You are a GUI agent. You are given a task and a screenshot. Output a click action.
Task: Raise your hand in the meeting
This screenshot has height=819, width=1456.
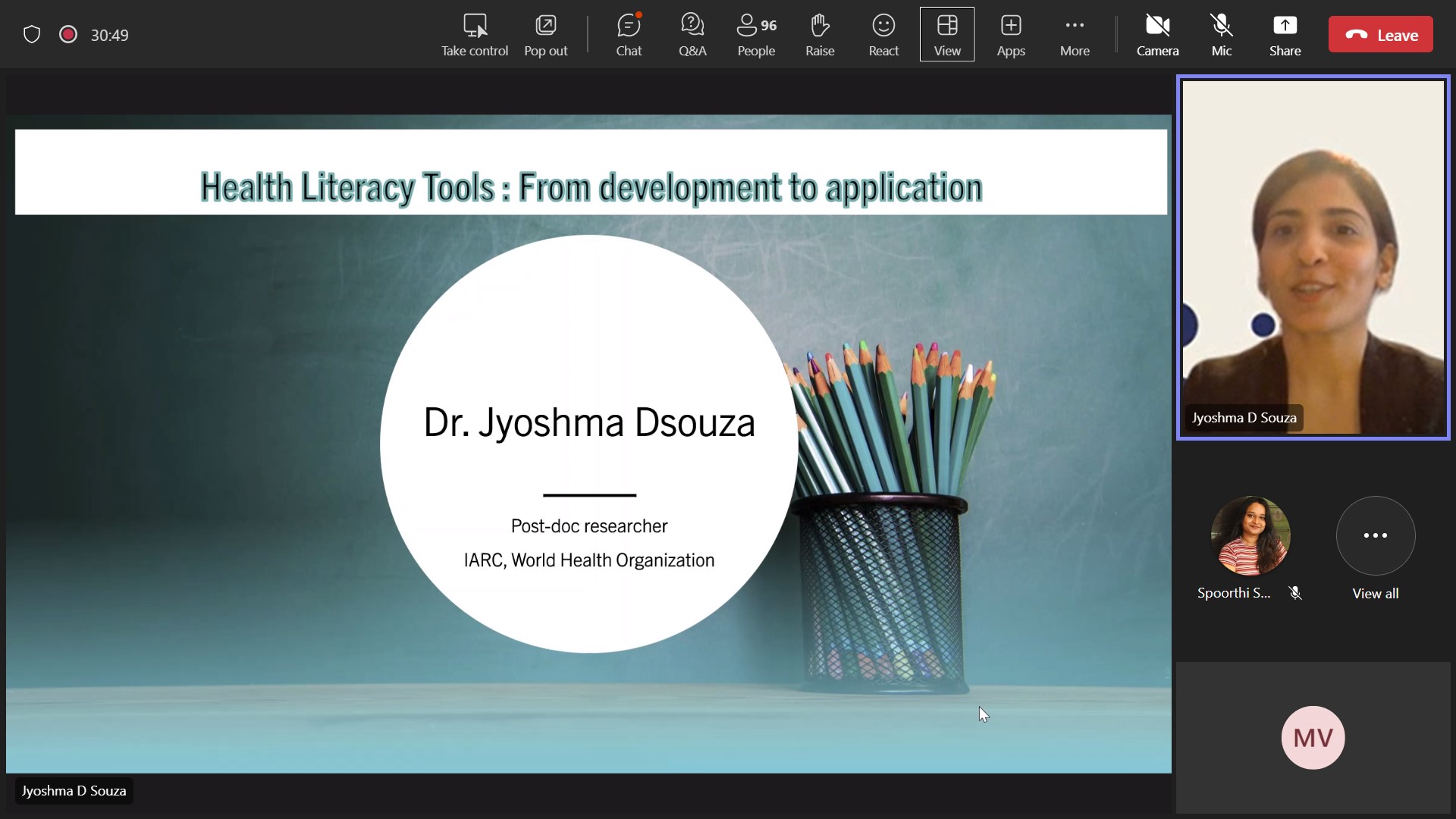point(819,35)
